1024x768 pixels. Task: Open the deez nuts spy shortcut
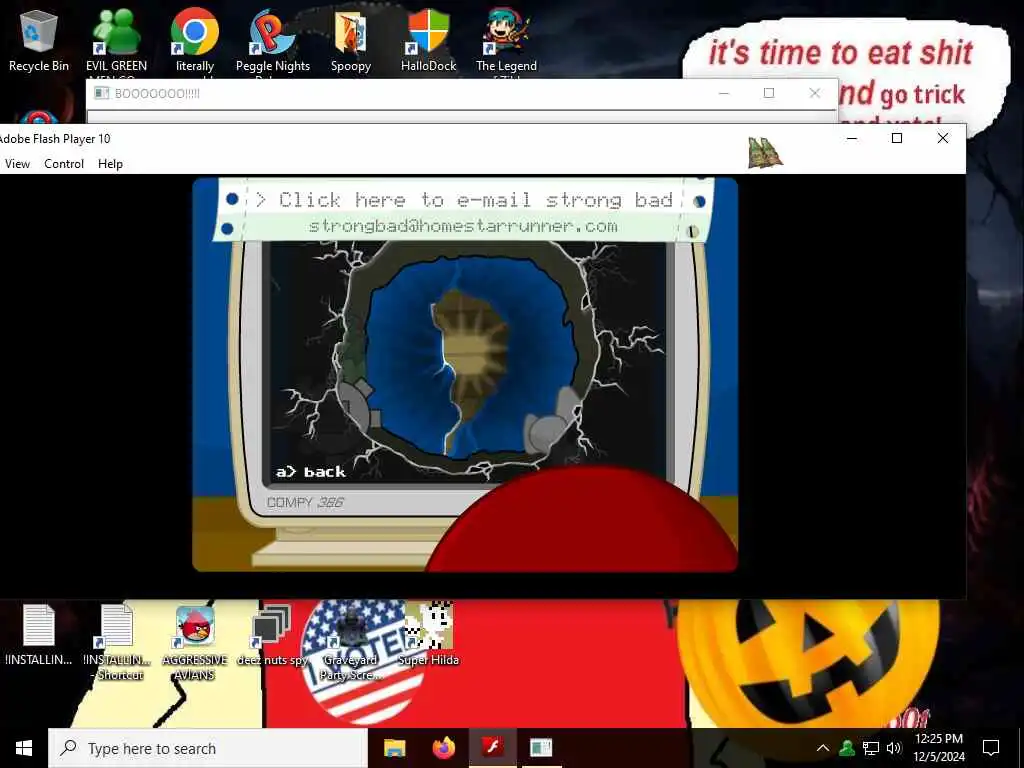coord(272,635)
